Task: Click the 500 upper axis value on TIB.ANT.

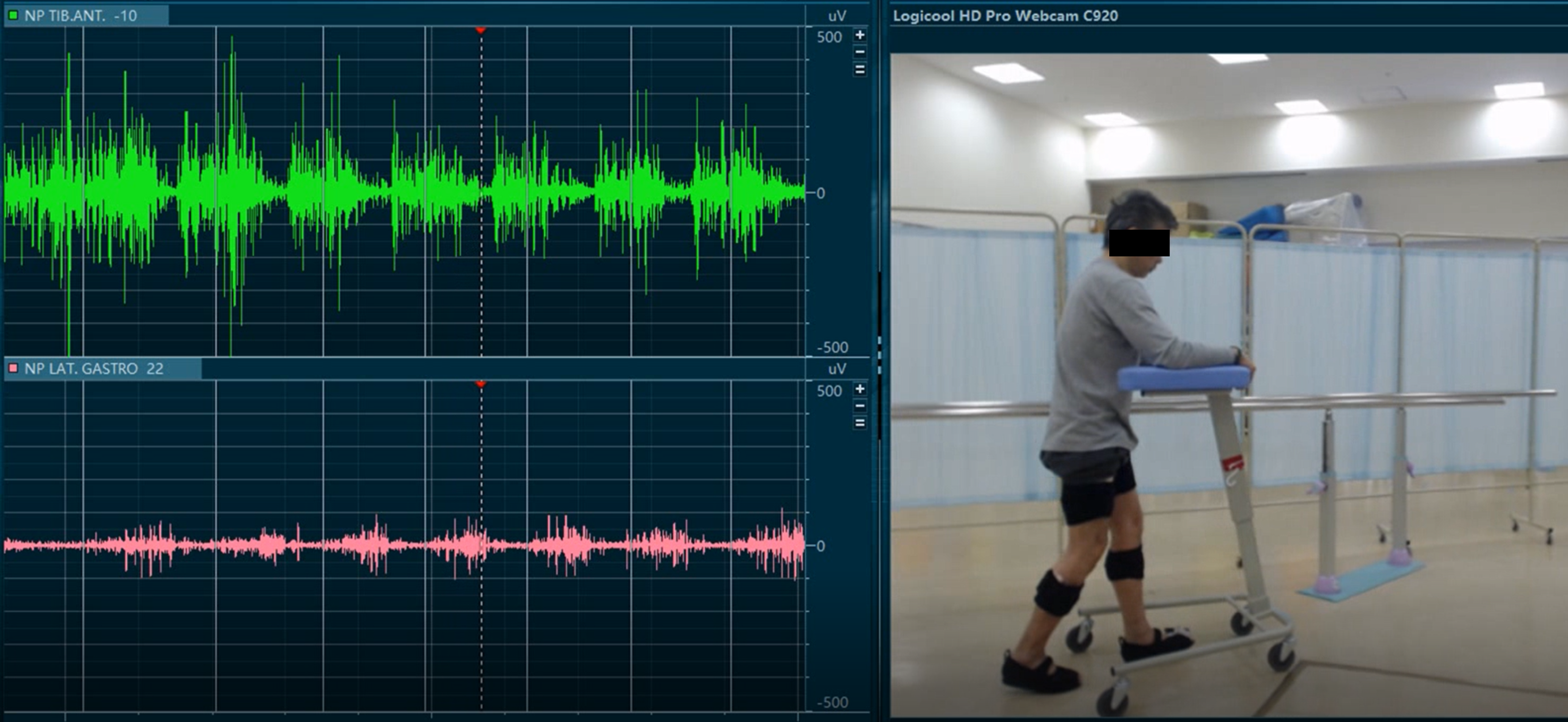Action: coord(829,37)
